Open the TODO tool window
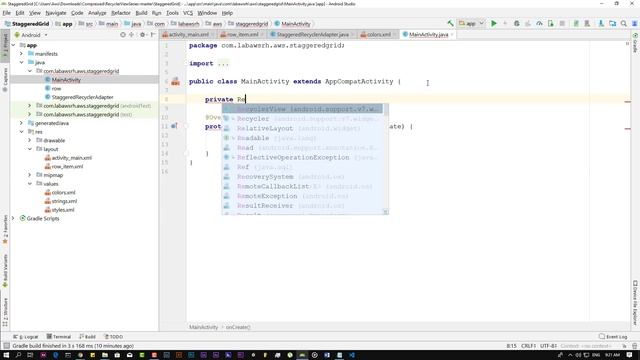The height and width of the screenshot is (360, 640). click(113, 337)
